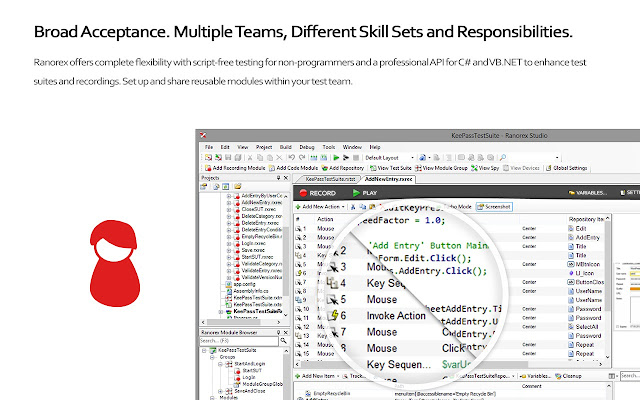Click the magnifier search icon in the toolbar

(x=503, y=158)
